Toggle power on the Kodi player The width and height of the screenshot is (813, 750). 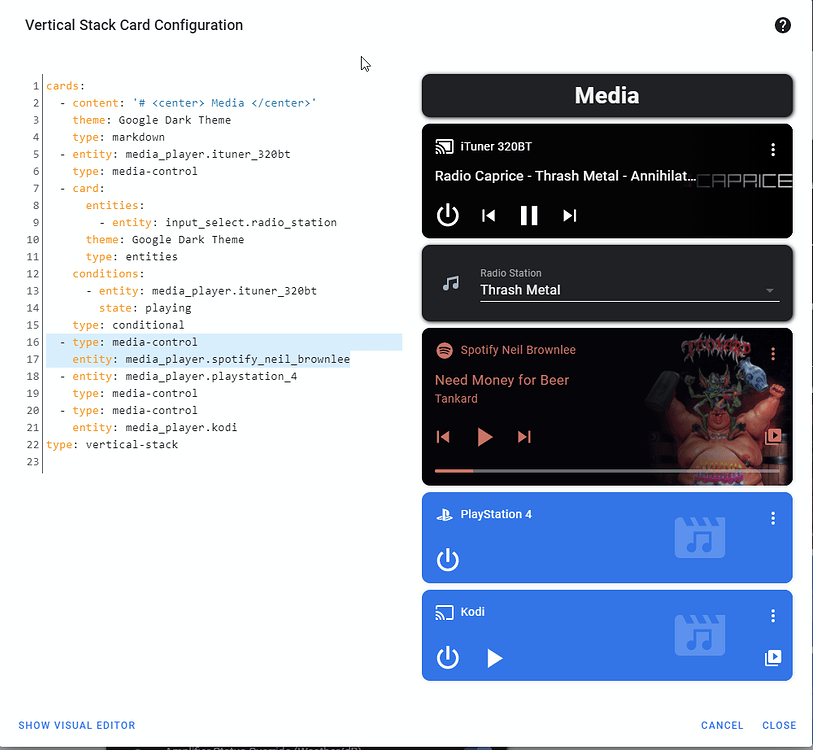coord(447,657)
